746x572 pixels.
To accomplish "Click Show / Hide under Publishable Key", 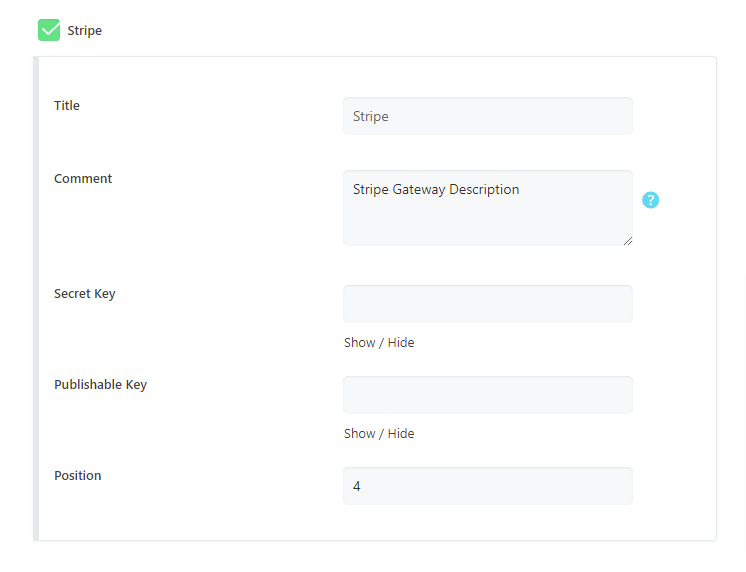I will point(379,434).
